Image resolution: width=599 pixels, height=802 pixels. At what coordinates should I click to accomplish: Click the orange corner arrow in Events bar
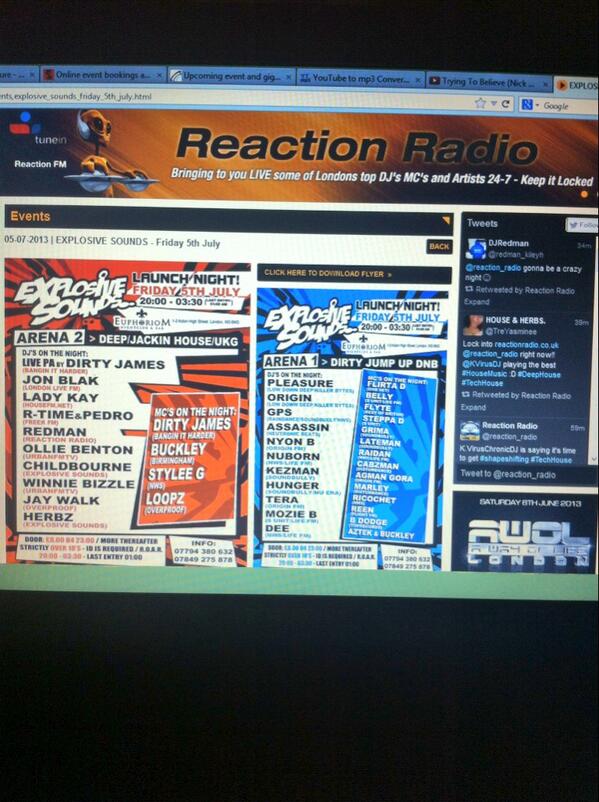pyautogui.click(x=446, y=220)
